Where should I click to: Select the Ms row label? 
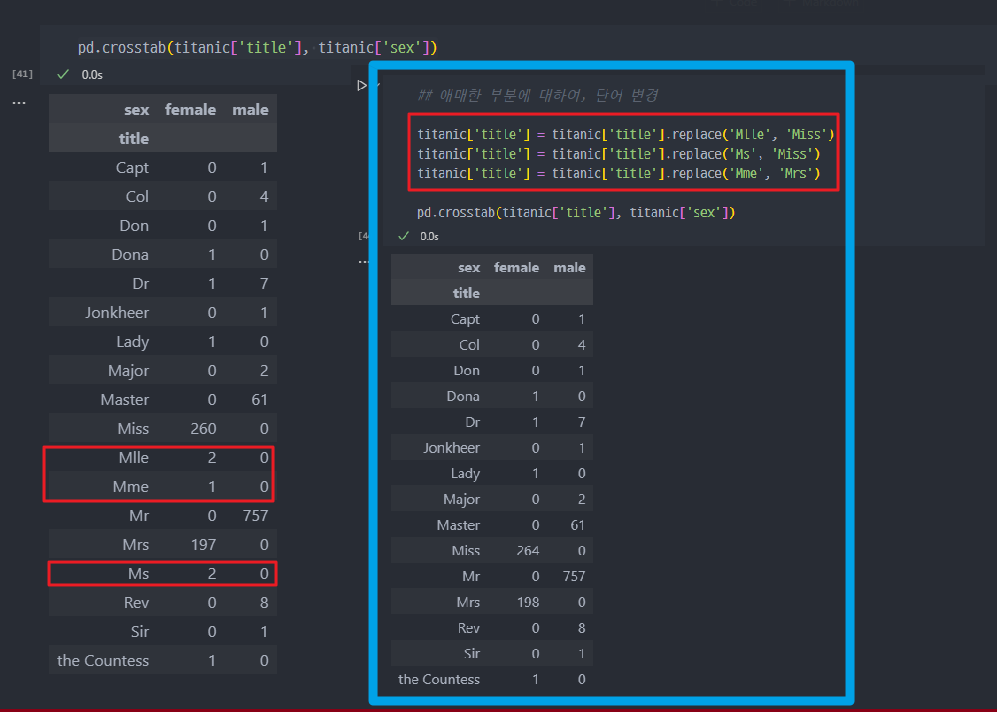tap(139, 574)
